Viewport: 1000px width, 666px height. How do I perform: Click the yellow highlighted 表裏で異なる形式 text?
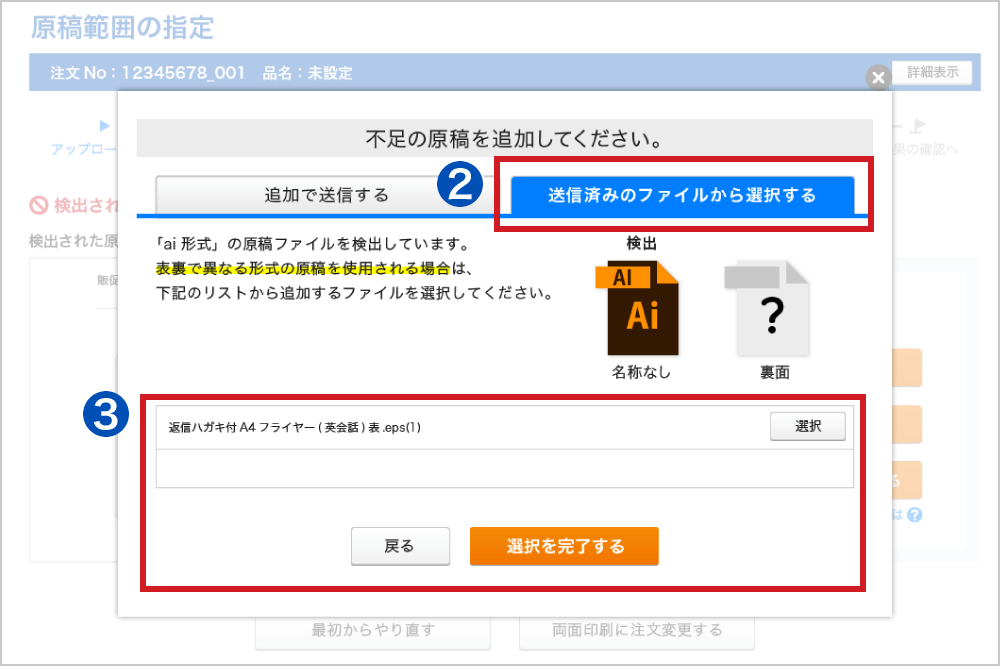(x=302, y=269)
